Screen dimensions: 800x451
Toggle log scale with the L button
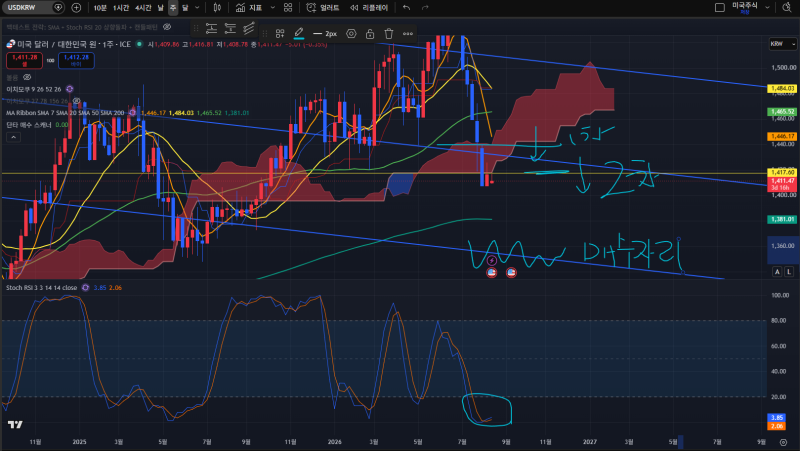point(789,271)
